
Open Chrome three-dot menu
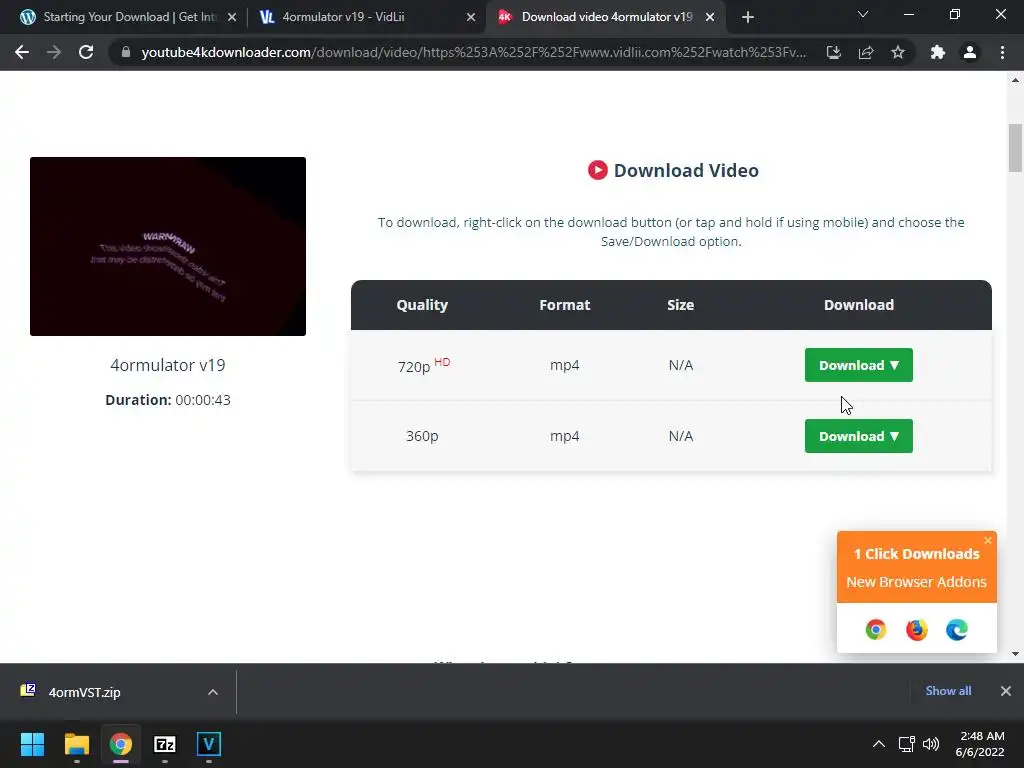coord(1002,52)
